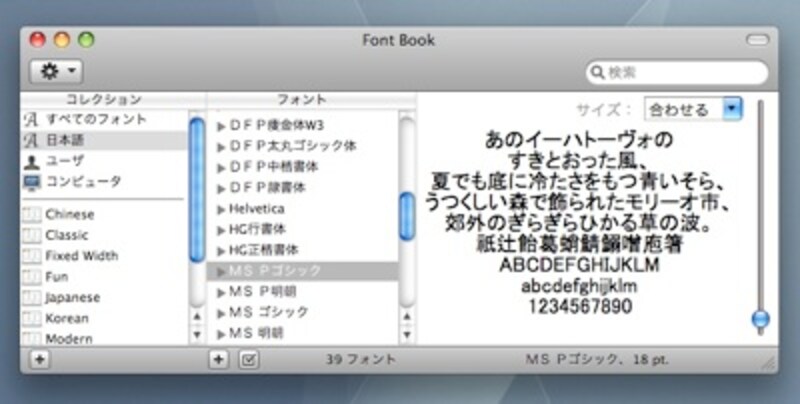Select the Japanese collection
The width and height of the screenshot is (800, 404).
(x=105, y=297)
